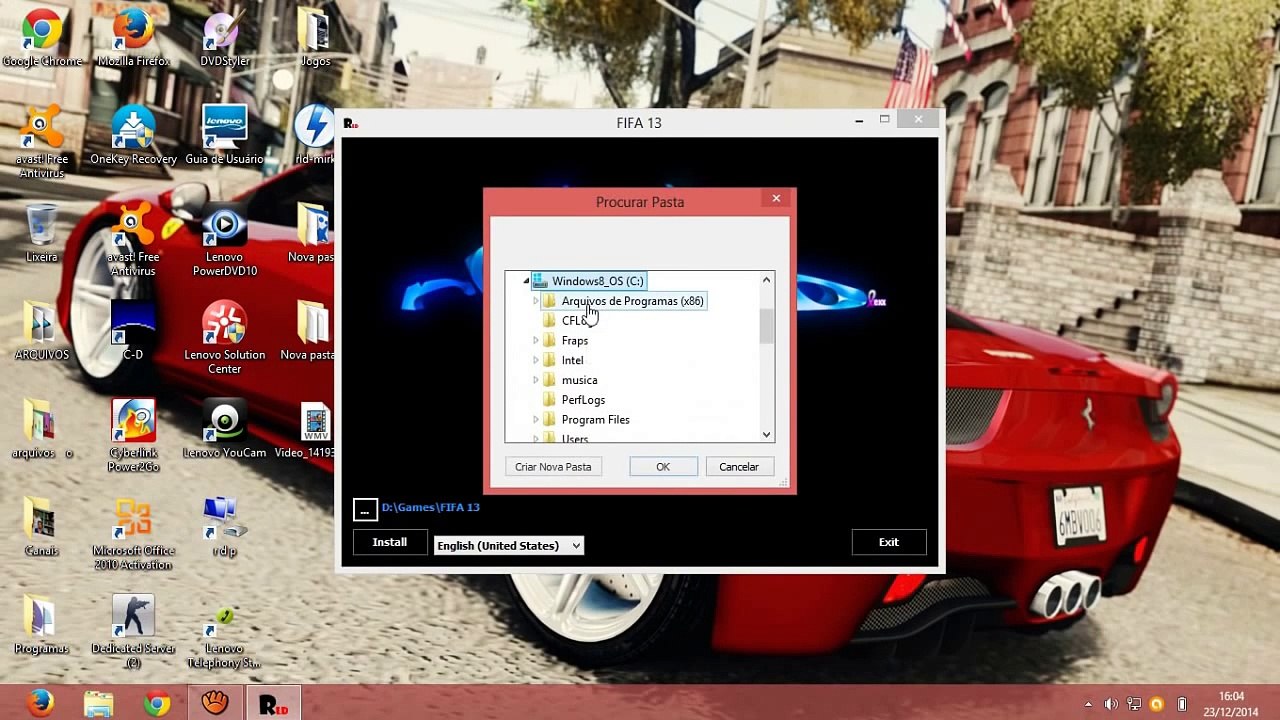Collapse the Windows8_OS (C:) drive node
The image size is (1280, 720).
(526, 281)
